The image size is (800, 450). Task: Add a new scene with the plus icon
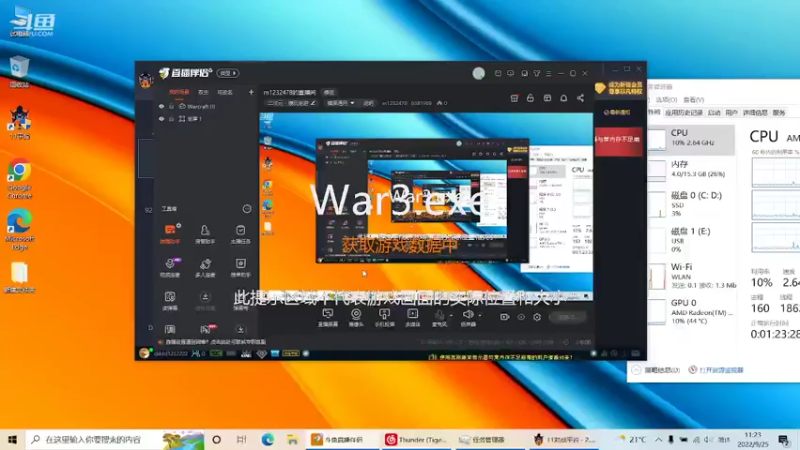pyautogui.click(x=251, y=92)
